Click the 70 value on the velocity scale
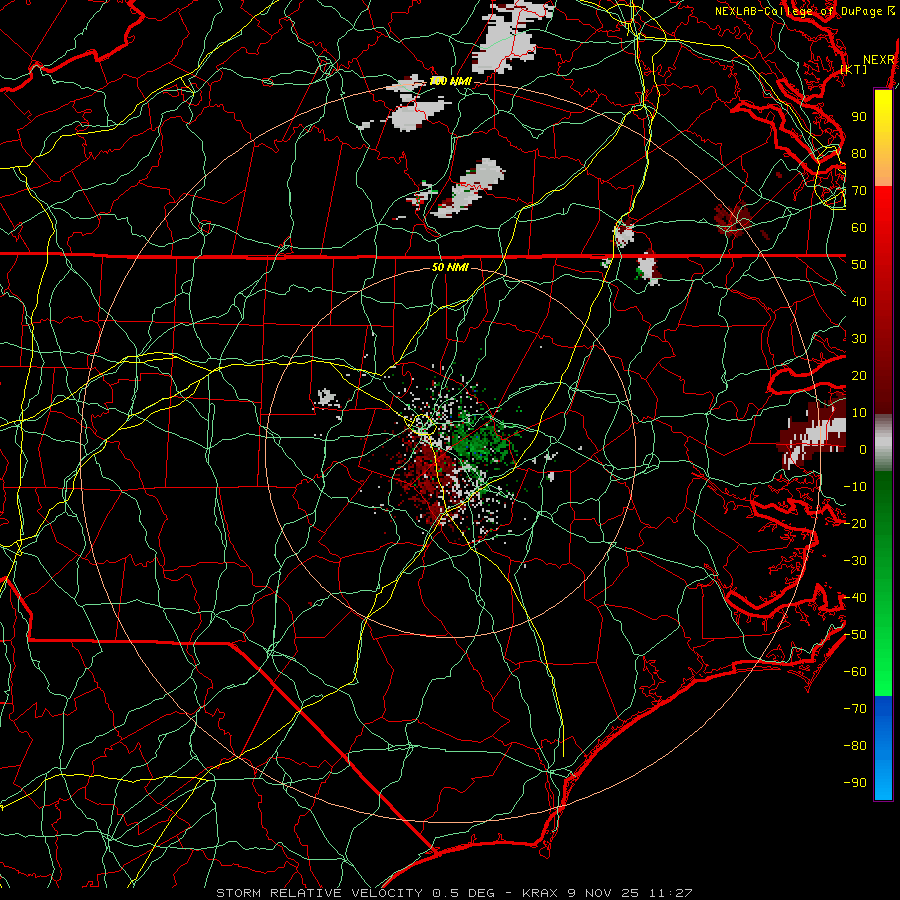The height and width of the screenshot is (900, 900). click(859, 191)
